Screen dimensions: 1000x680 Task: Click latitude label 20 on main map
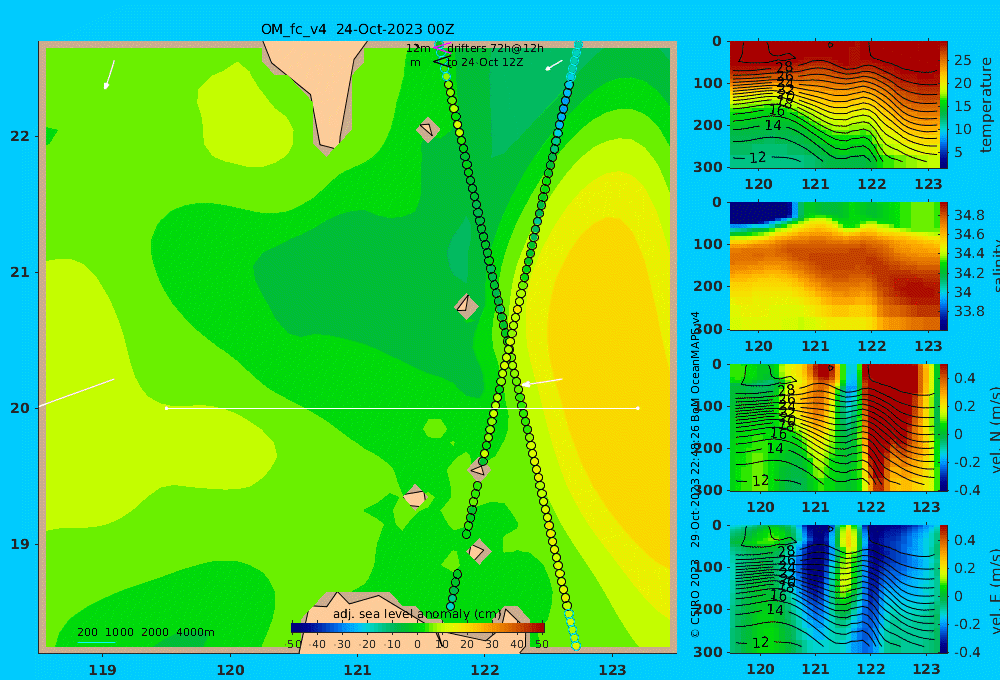point(20,408)
